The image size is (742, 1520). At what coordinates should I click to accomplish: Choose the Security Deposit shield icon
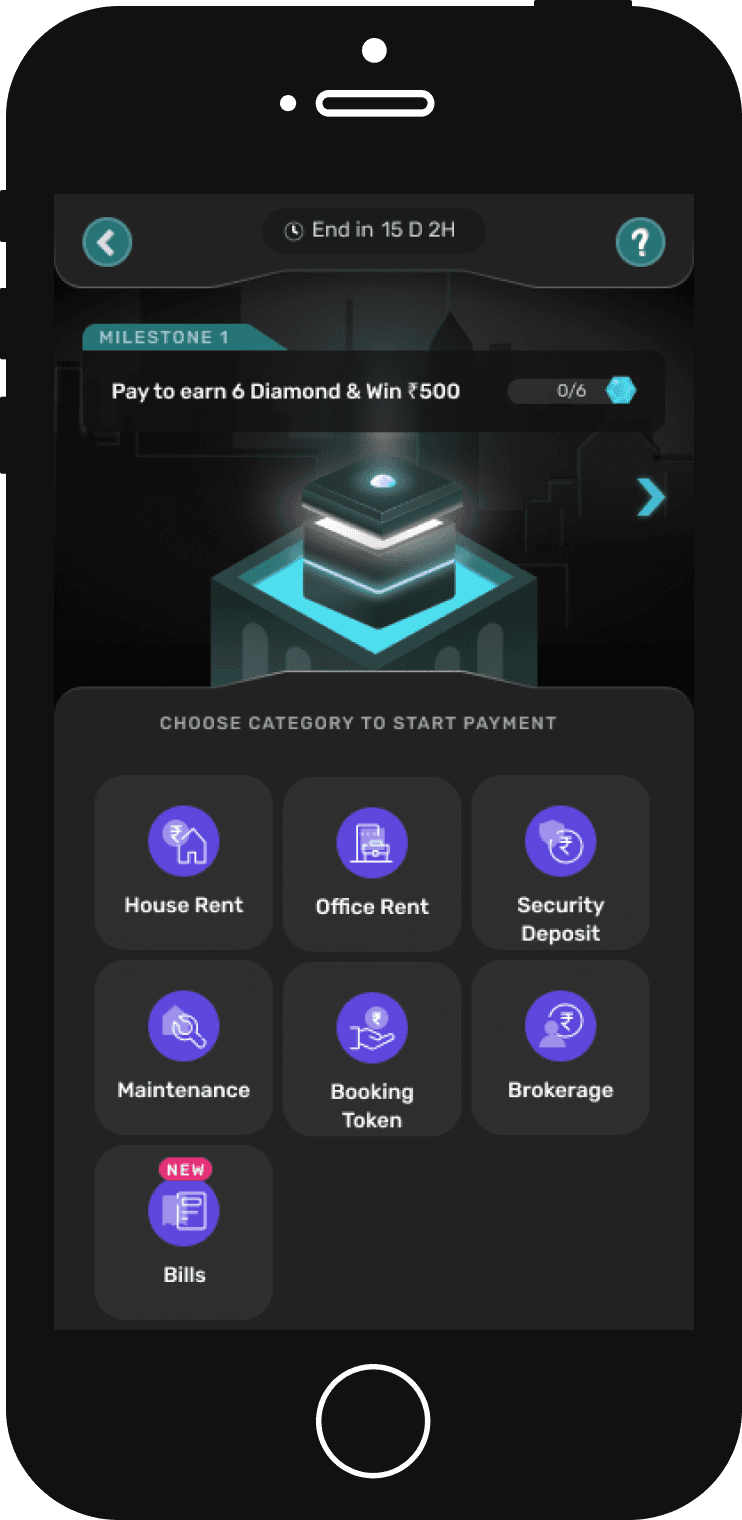(x=561, y=842)
